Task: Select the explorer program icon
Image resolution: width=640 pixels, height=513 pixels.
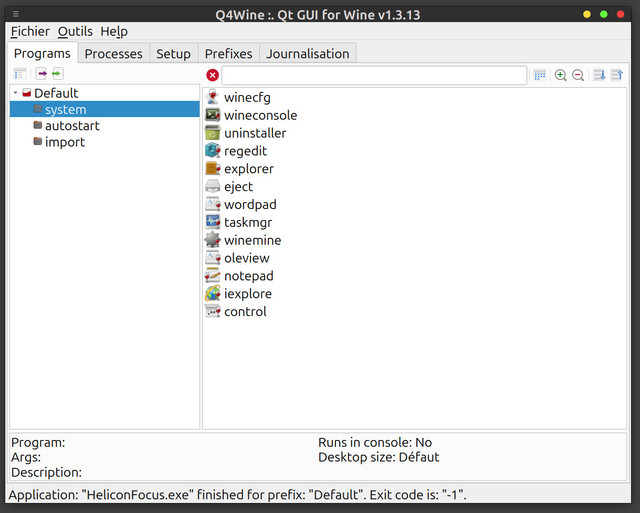Action: tap(212, 169)
